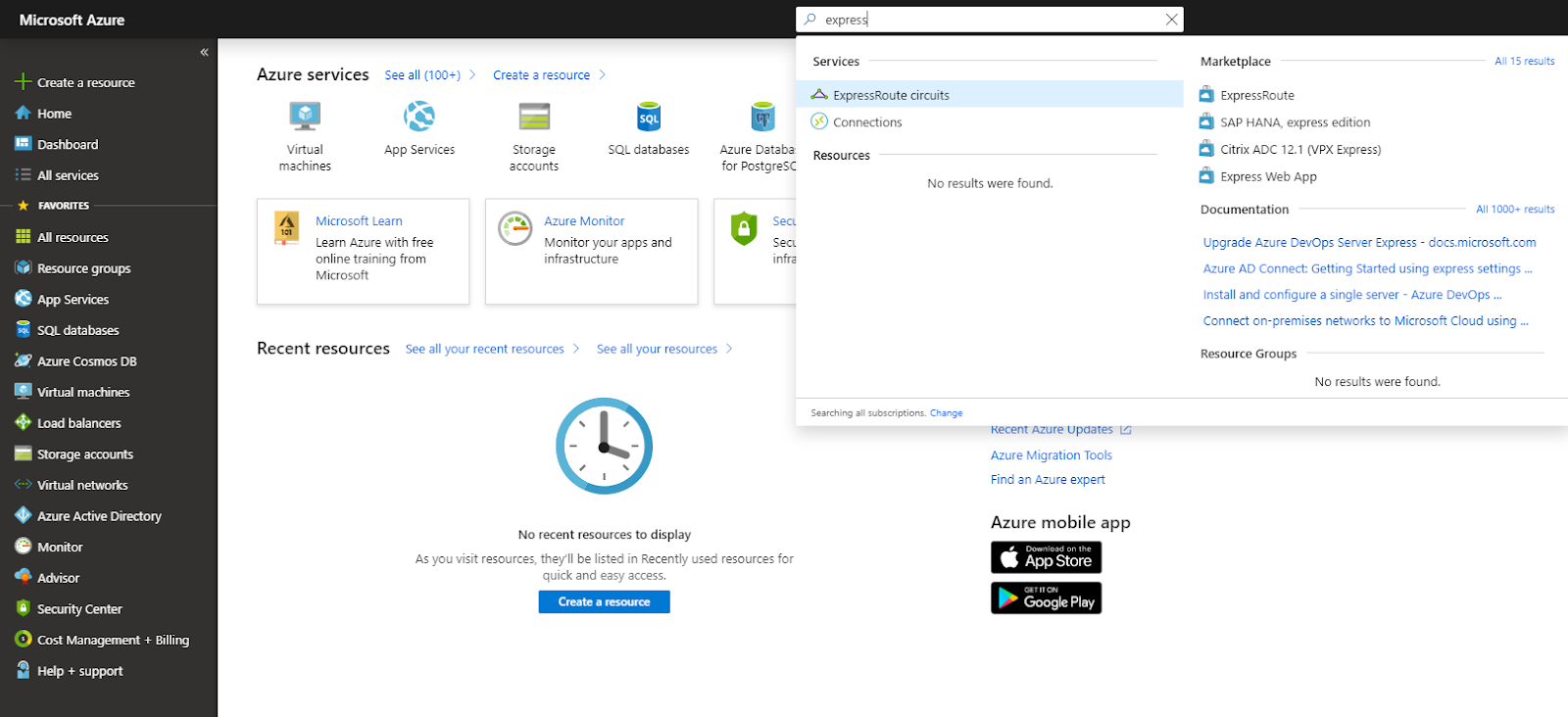Click the chevron after See all your resources
Screen dimensions: 1568x717
(729, 349)
